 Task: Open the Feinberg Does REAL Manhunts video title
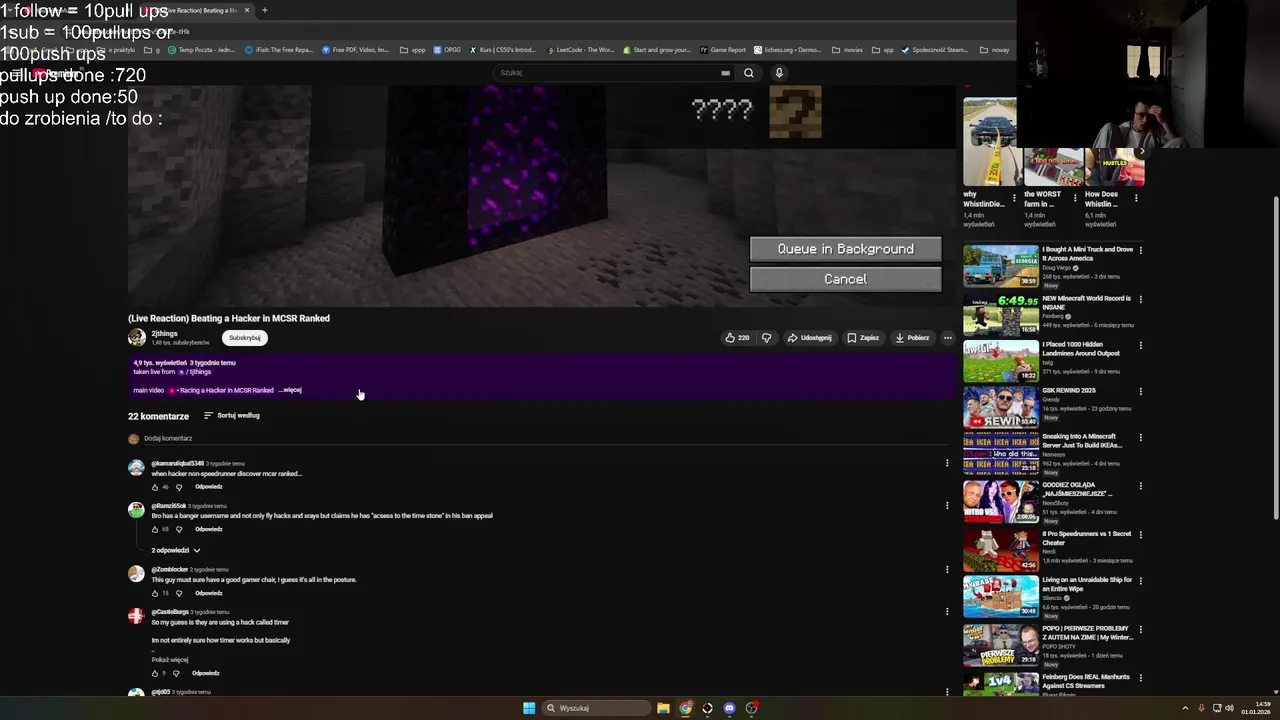(x=1086, y=681)
